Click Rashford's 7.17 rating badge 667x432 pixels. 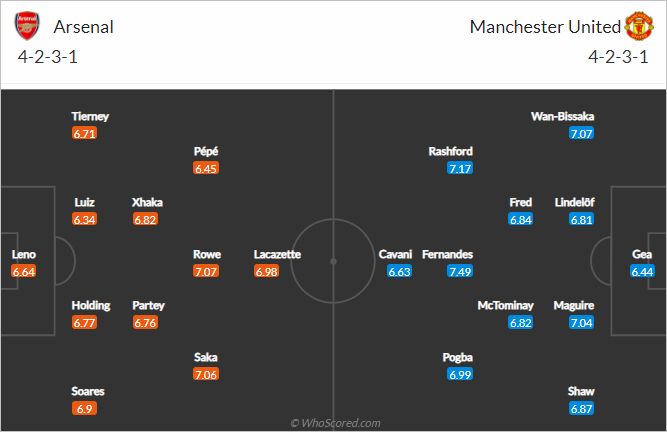pos(460,168)
